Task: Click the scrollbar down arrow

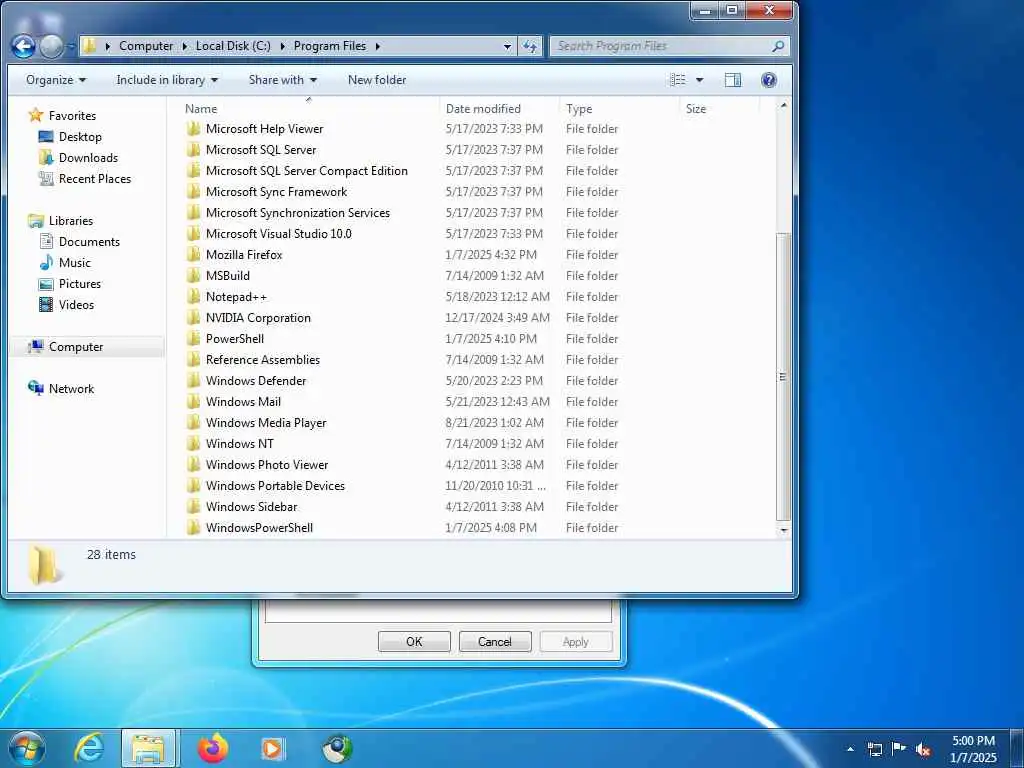Action: [784, 530]
